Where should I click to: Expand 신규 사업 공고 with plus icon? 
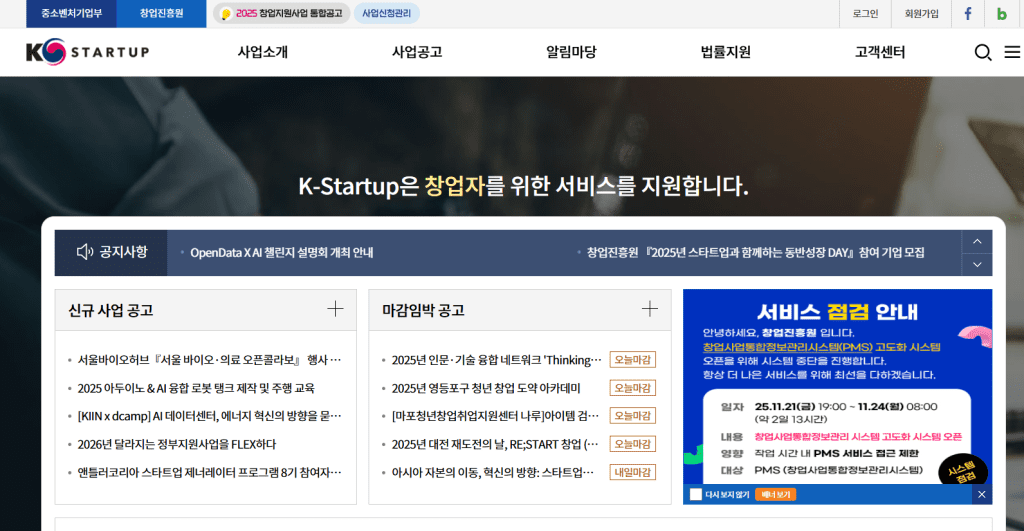(335, 309)
